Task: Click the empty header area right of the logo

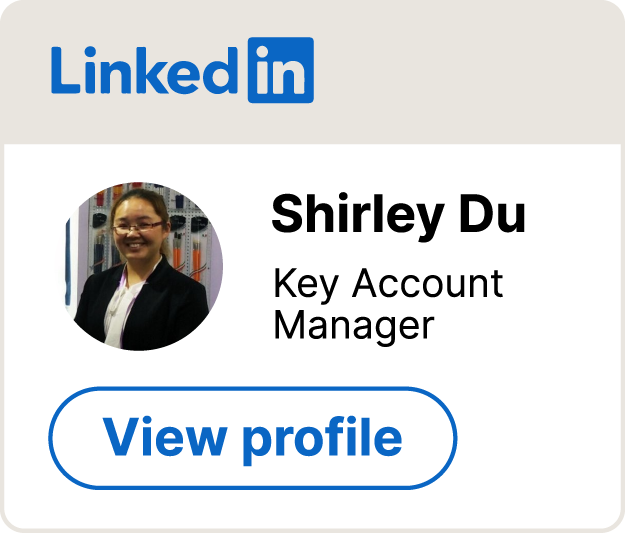Action: [470, 70]
